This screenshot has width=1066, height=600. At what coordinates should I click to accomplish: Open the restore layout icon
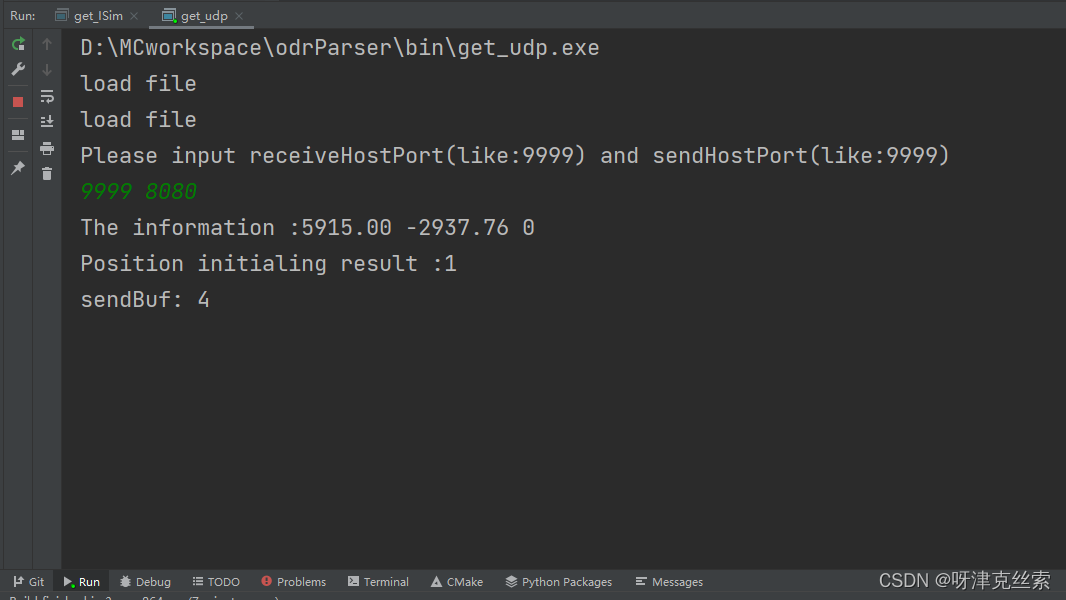[x=18, y=135]
